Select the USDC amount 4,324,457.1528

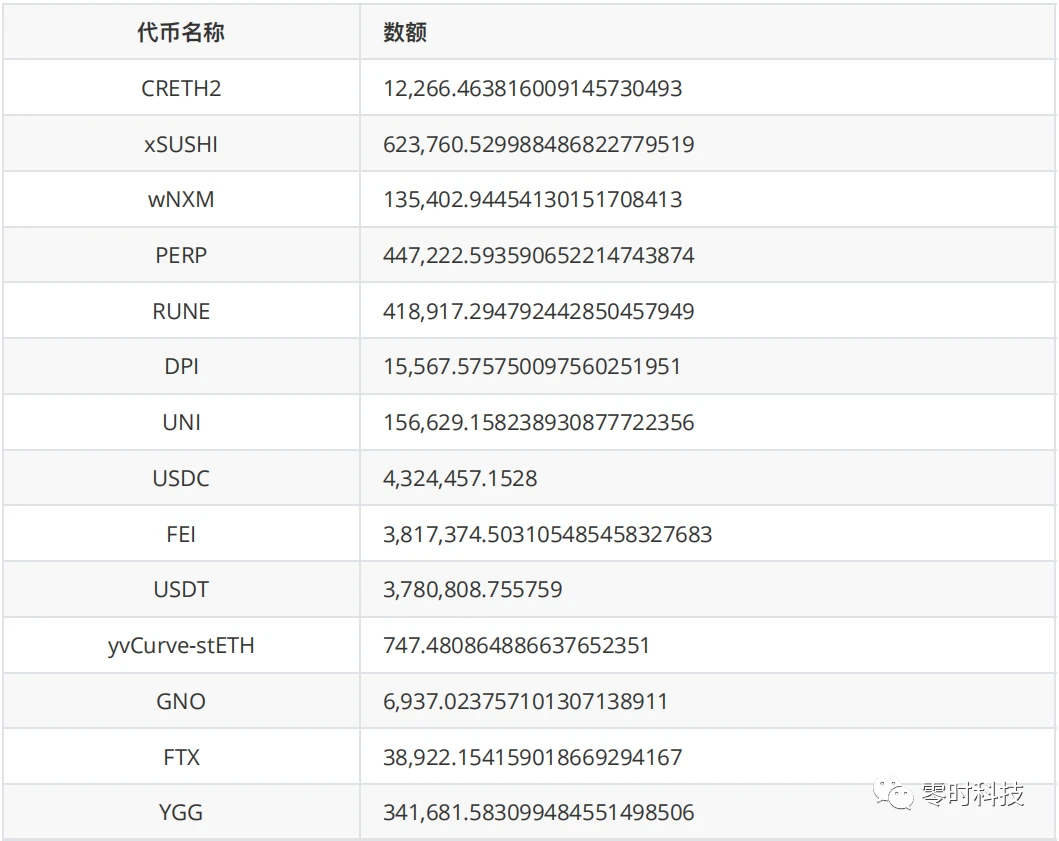[460, 478]
